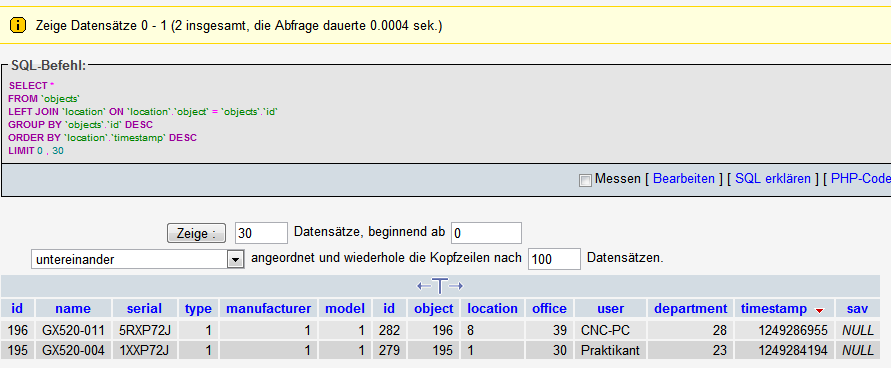The image size is (891, 368).
Task: Click the red sort arrow beside timestamp
Action: click(819, 310)
